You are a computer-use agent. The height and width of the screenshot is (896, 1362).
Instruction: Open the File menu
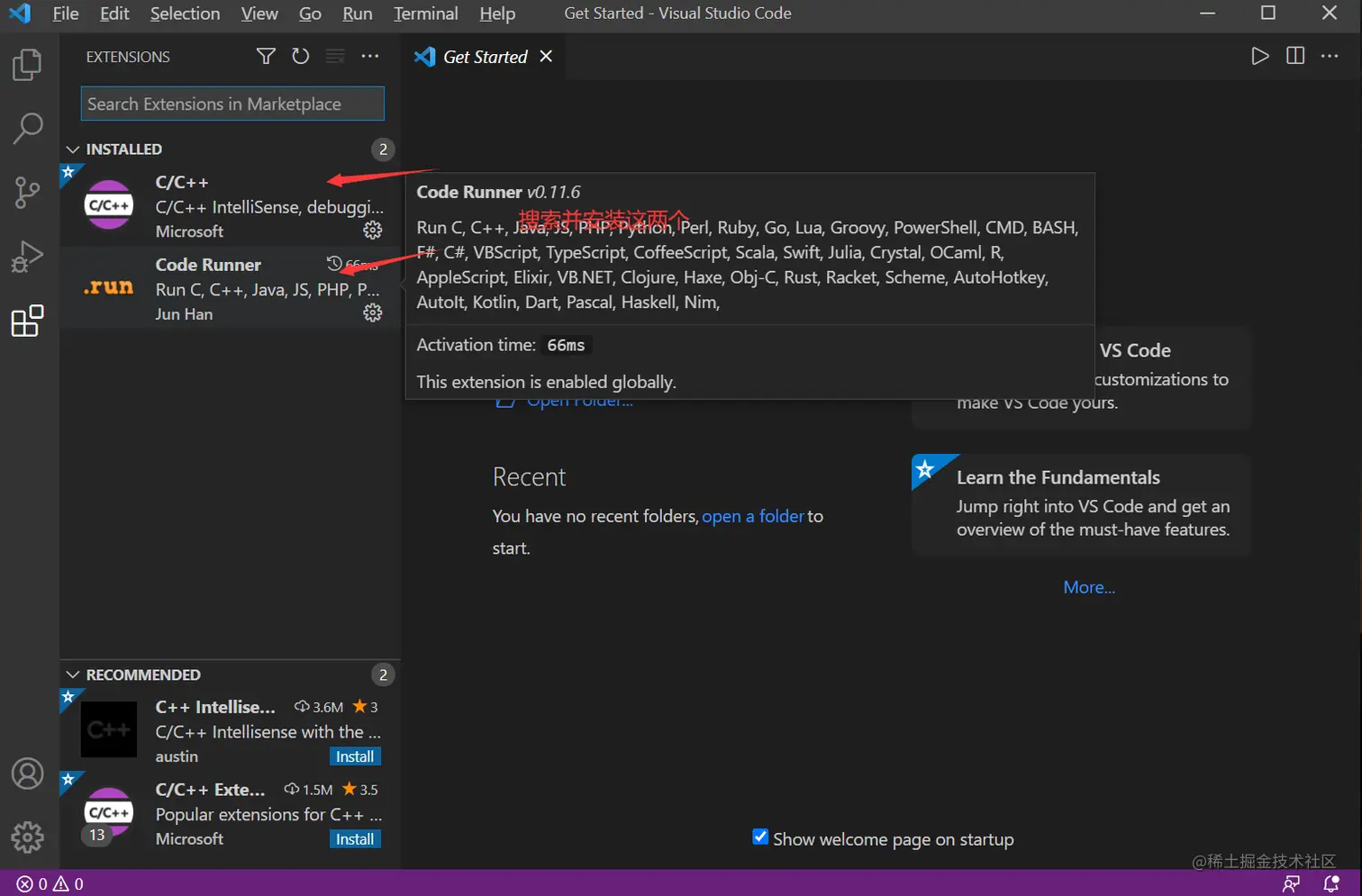tap(66, 14)
